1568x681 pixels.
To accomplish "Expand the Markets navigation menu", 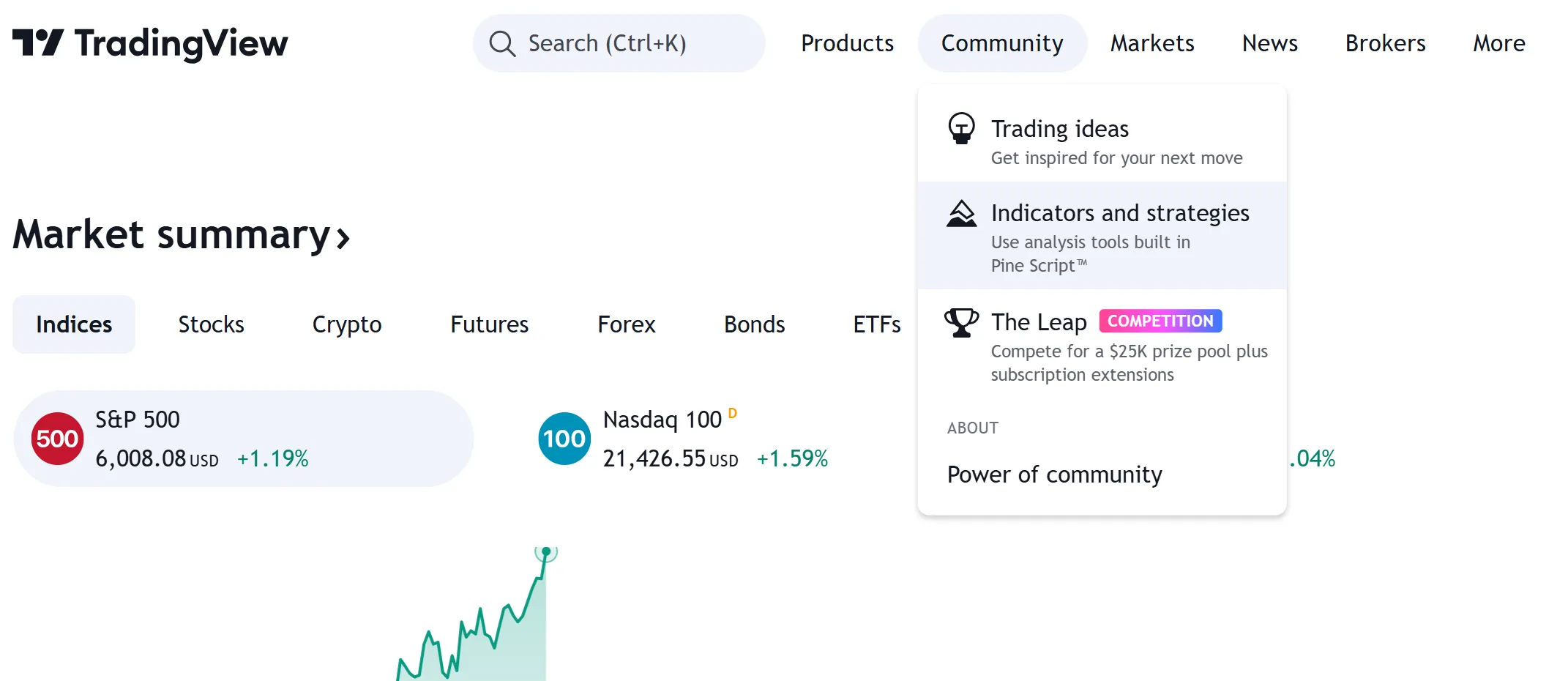I will [1152, 43].
